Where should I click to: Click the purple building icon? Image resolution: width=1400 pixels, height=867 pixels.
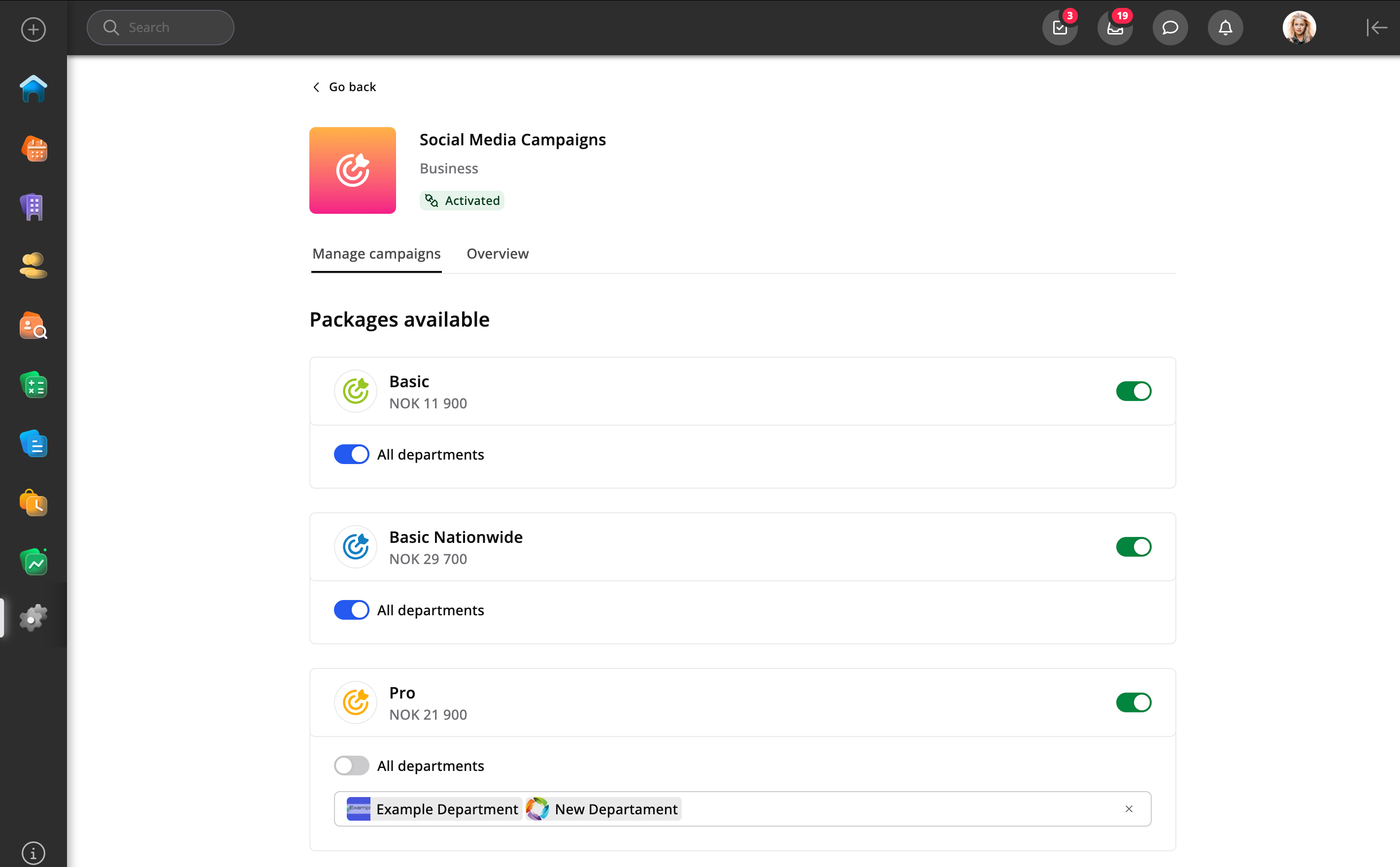pyautogui.click(x=33, y=207)
